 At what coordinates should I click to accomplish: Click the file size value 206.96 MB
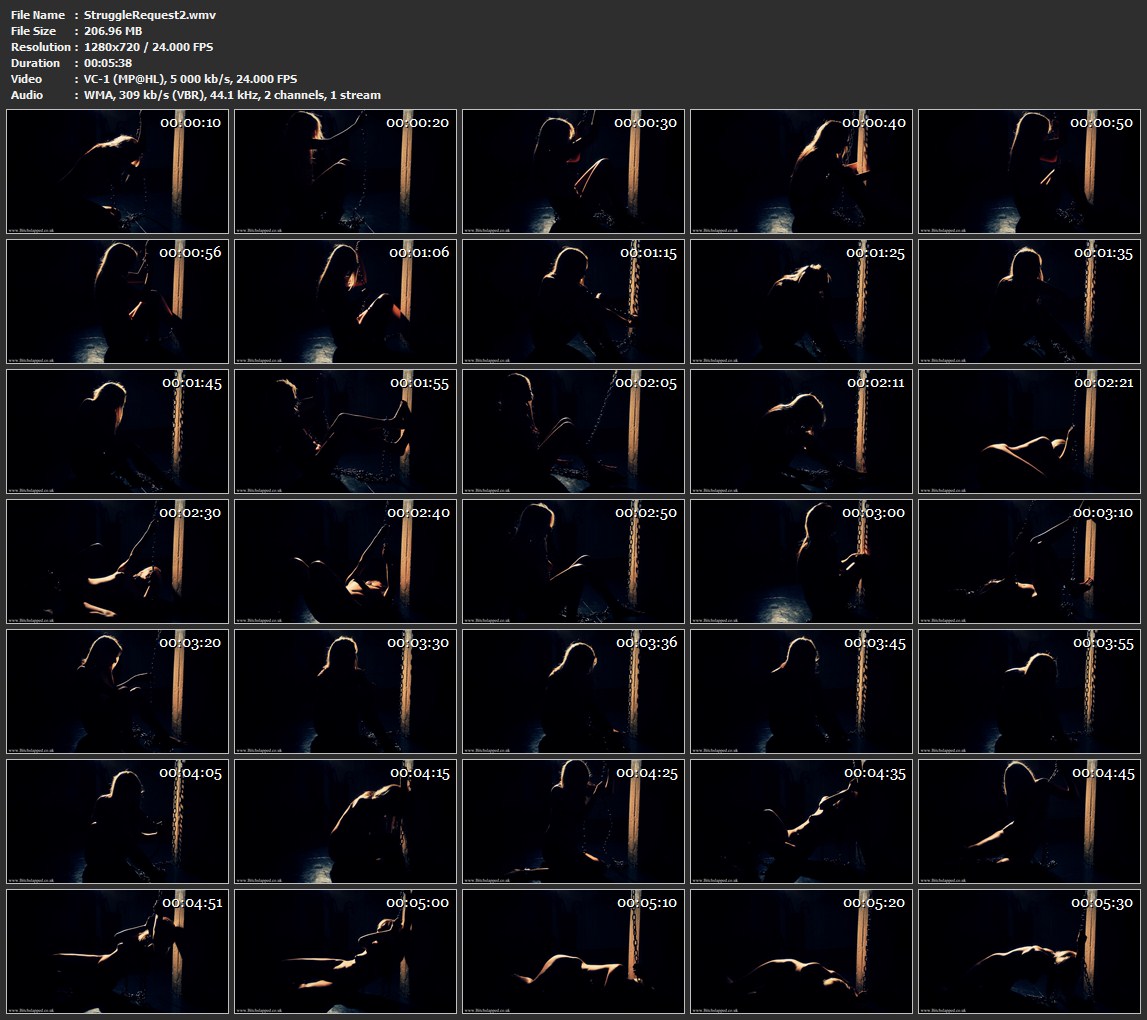tap(113, 31)
